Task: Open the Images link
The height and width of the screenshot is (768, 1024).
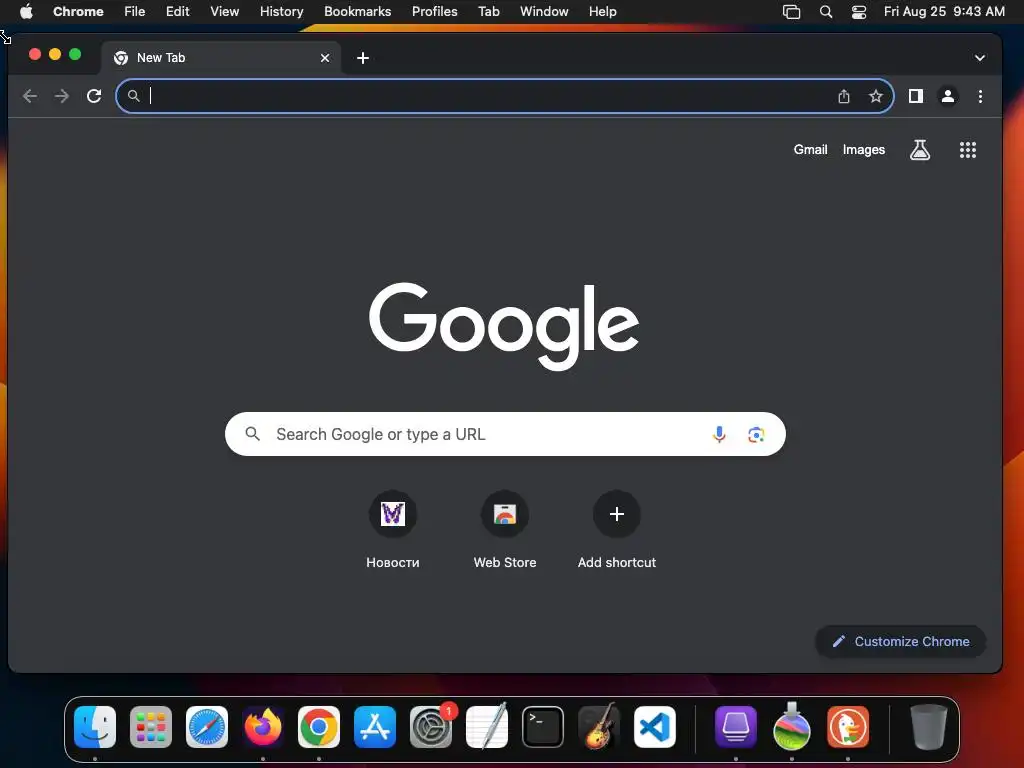Action: (x=863, y=150)
